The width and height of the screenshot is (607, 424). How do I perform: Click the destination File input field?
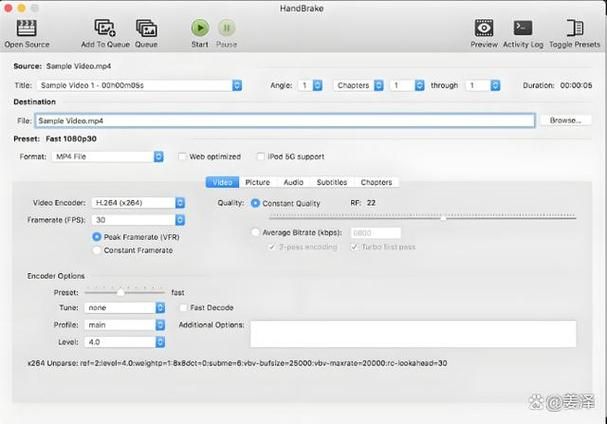(285, 120)
